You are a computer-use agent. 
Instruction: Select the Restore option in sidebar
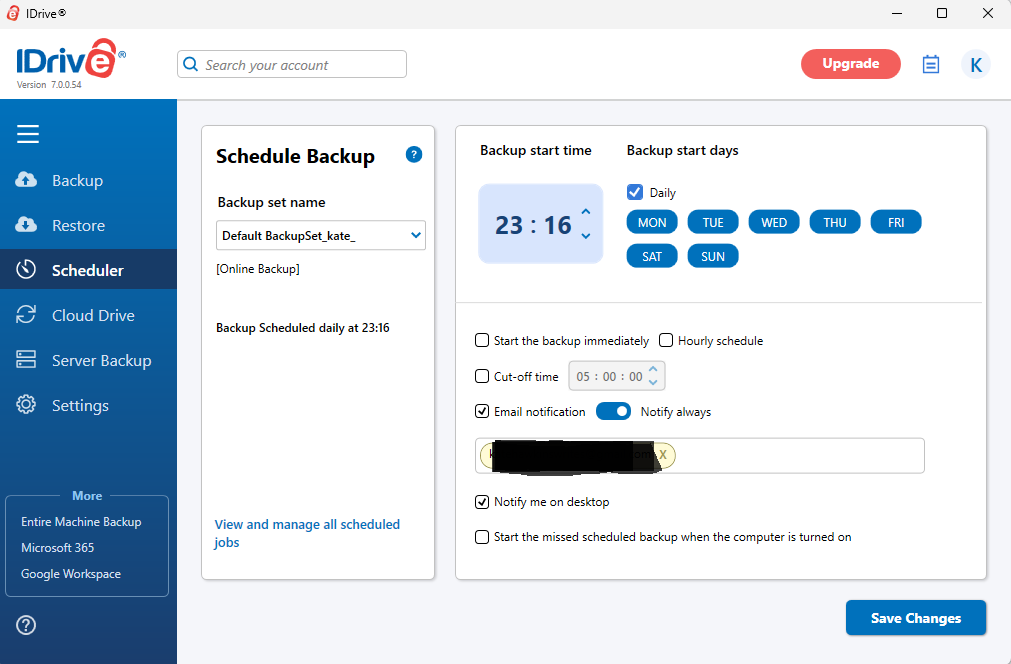pos(77,224)
